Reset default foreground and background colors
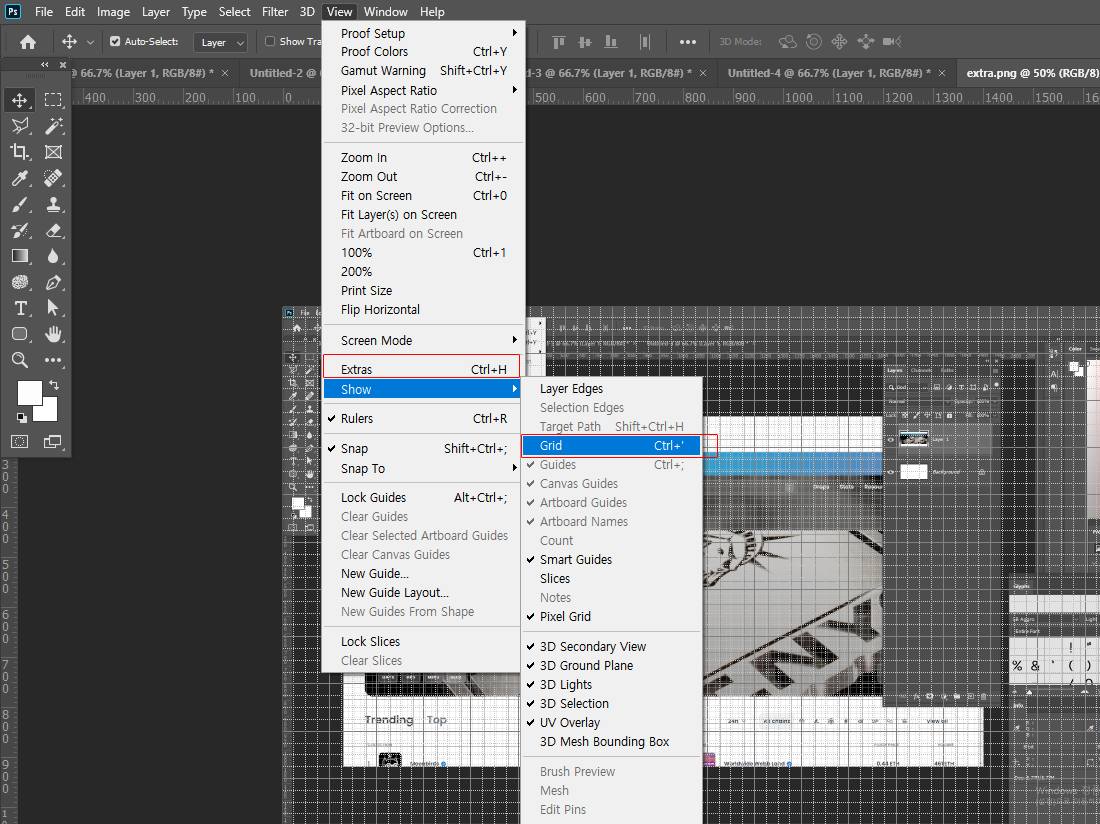Screen dimensions: 1100x824 coord(22,418)
